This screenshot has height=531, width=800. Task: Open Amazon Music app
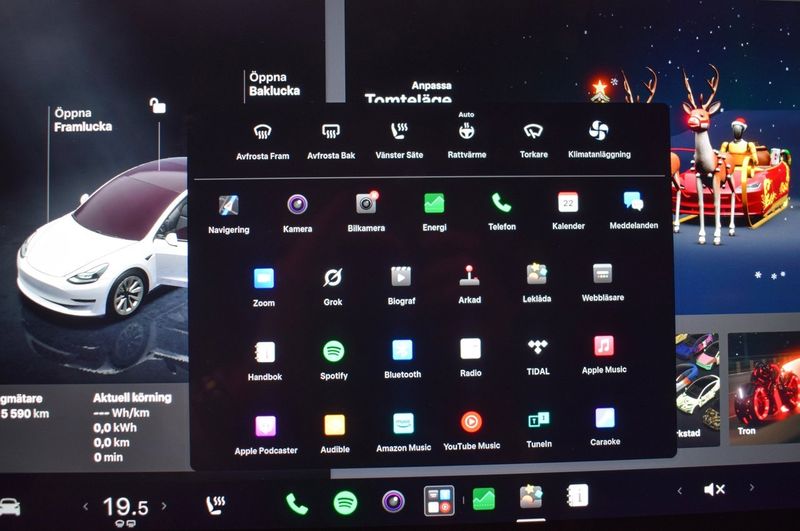[x=404, y=433]
